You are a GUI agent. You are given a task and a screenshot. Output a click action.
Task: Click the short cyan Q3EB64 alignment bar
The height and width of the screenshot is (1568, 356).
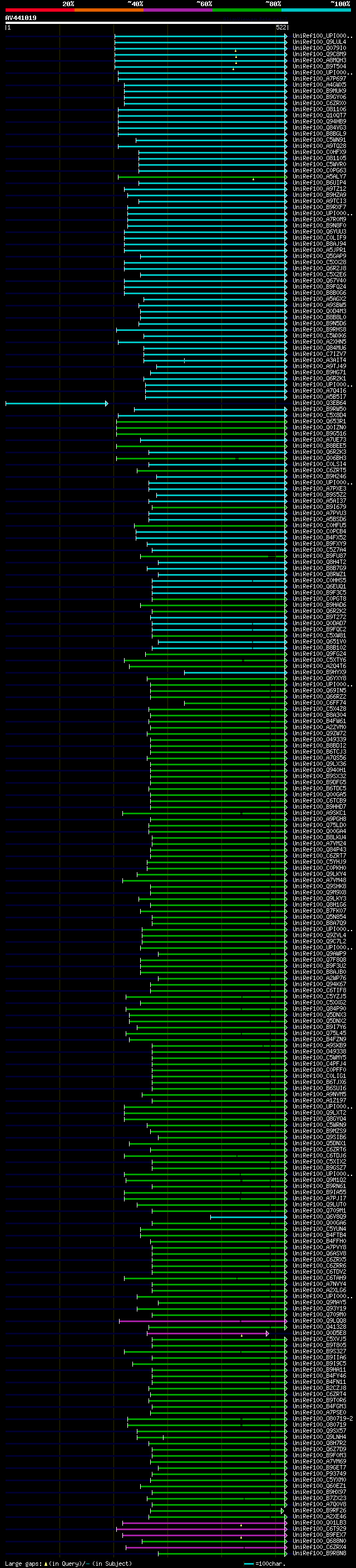57,404
